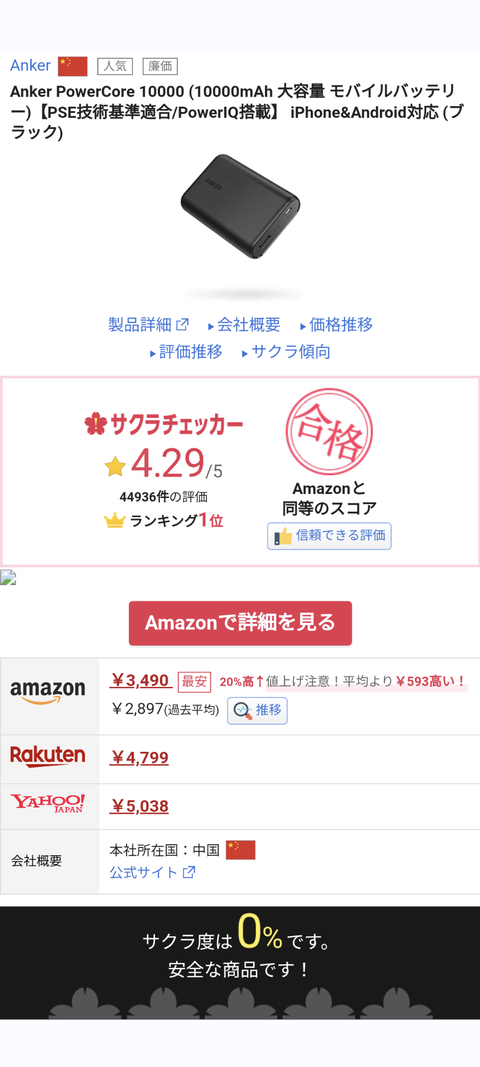Viewport: 480px width, 1067px height.
Task: Click the 合格 stamp icon
Action: (x=329, y=432)
